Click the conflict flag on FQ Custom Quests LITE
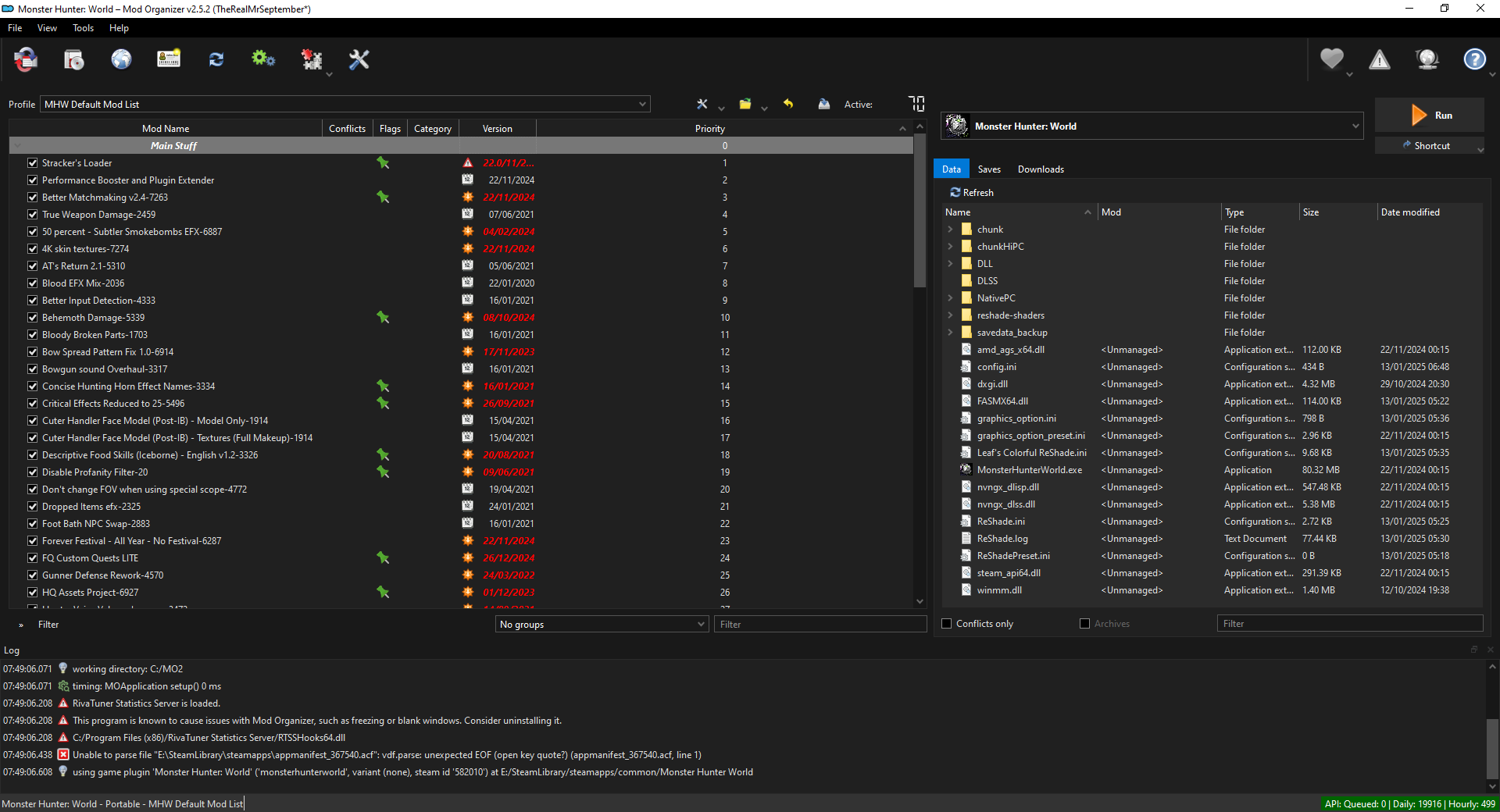The image size is (1500, 812). 383,558
